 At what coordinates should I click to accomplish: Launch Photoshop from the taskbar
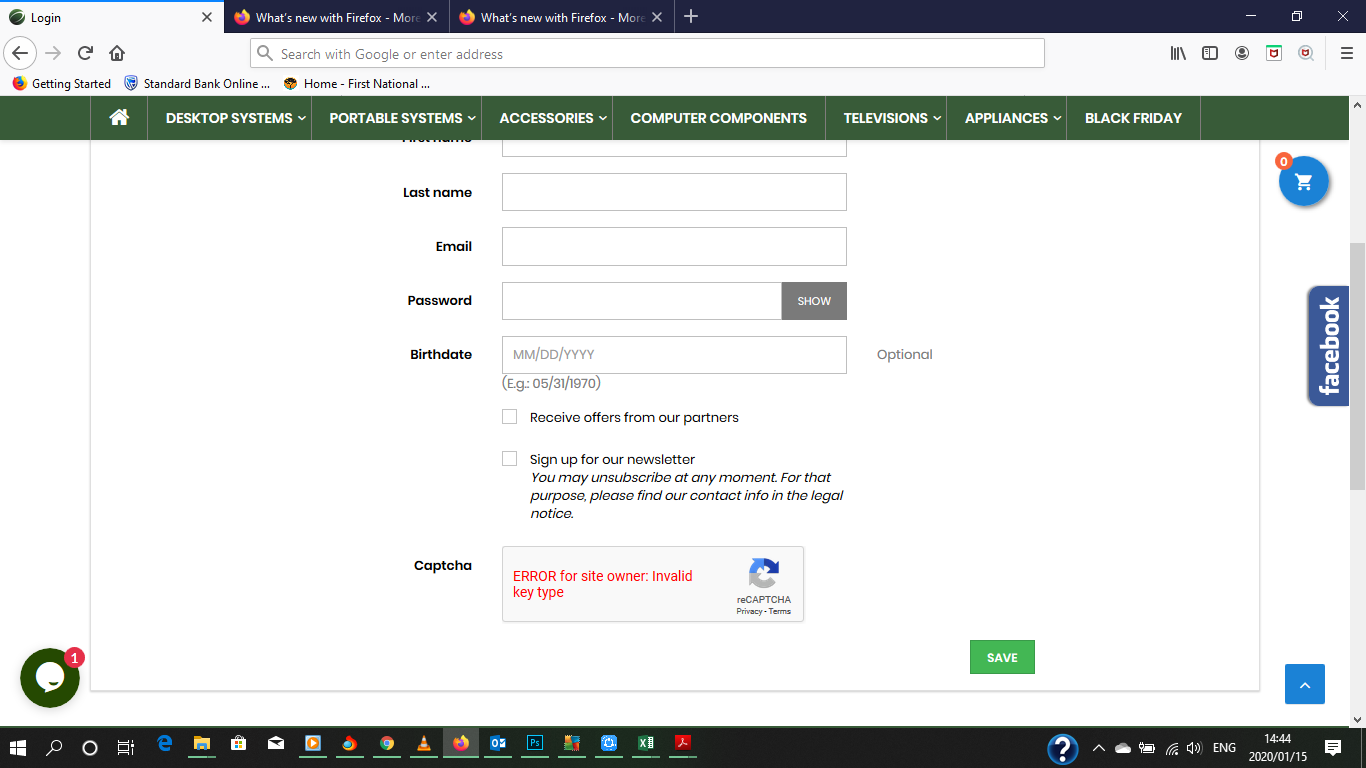(534, 745)
